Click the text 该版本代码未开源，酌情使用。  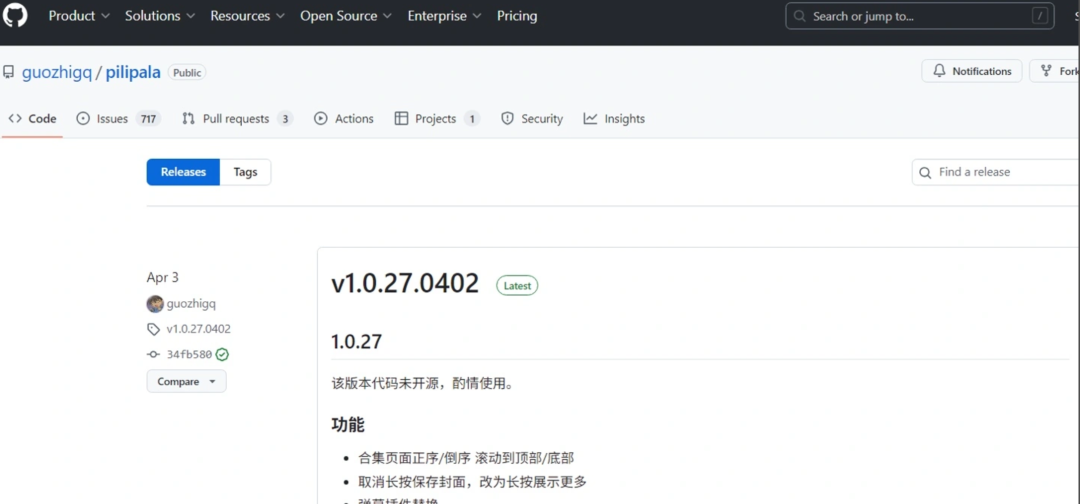coord(423,384)
